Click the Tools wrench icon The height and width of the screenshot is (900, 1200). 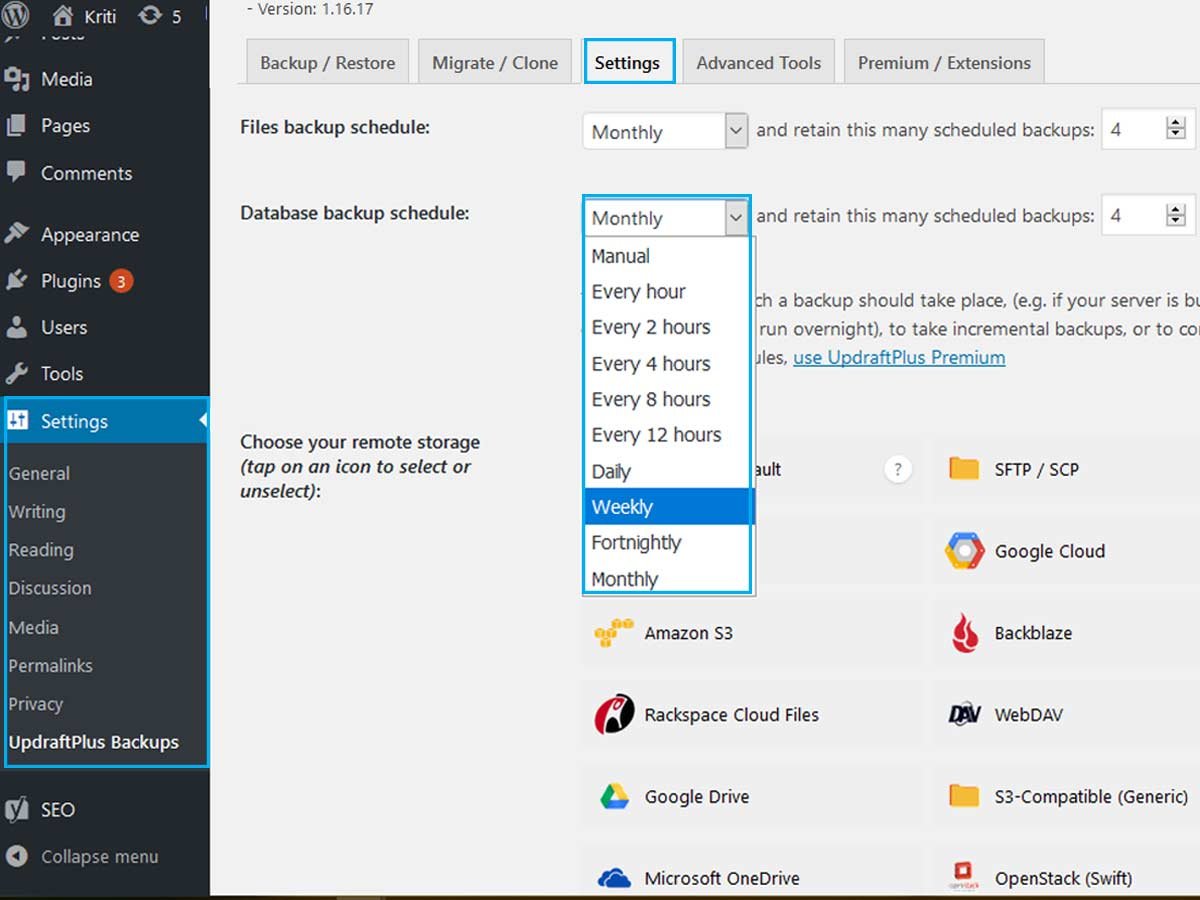click(x=16, y=373)
